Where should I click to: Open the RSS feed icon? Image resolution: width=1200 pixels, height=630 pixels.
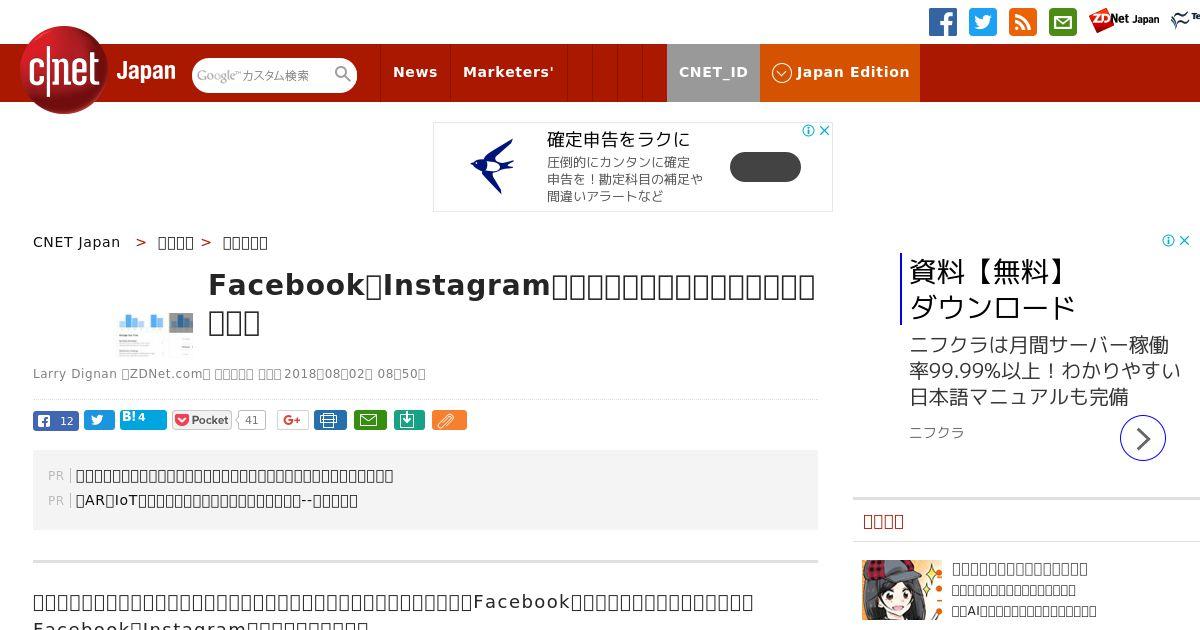pyautogui.click(x=1023, y=22)
